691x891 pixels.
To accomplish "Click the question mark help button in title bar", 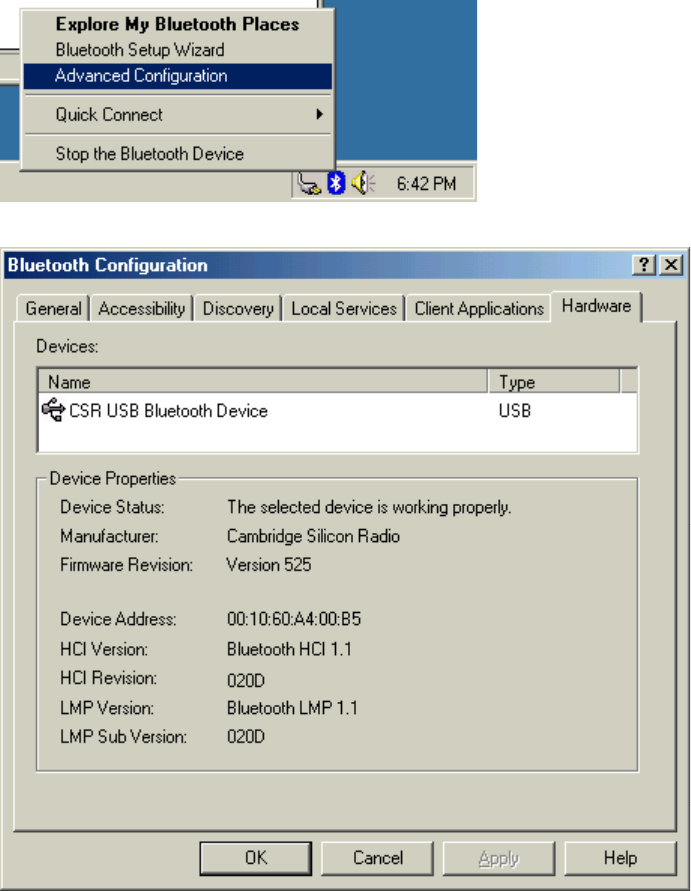I will point(644,265).
